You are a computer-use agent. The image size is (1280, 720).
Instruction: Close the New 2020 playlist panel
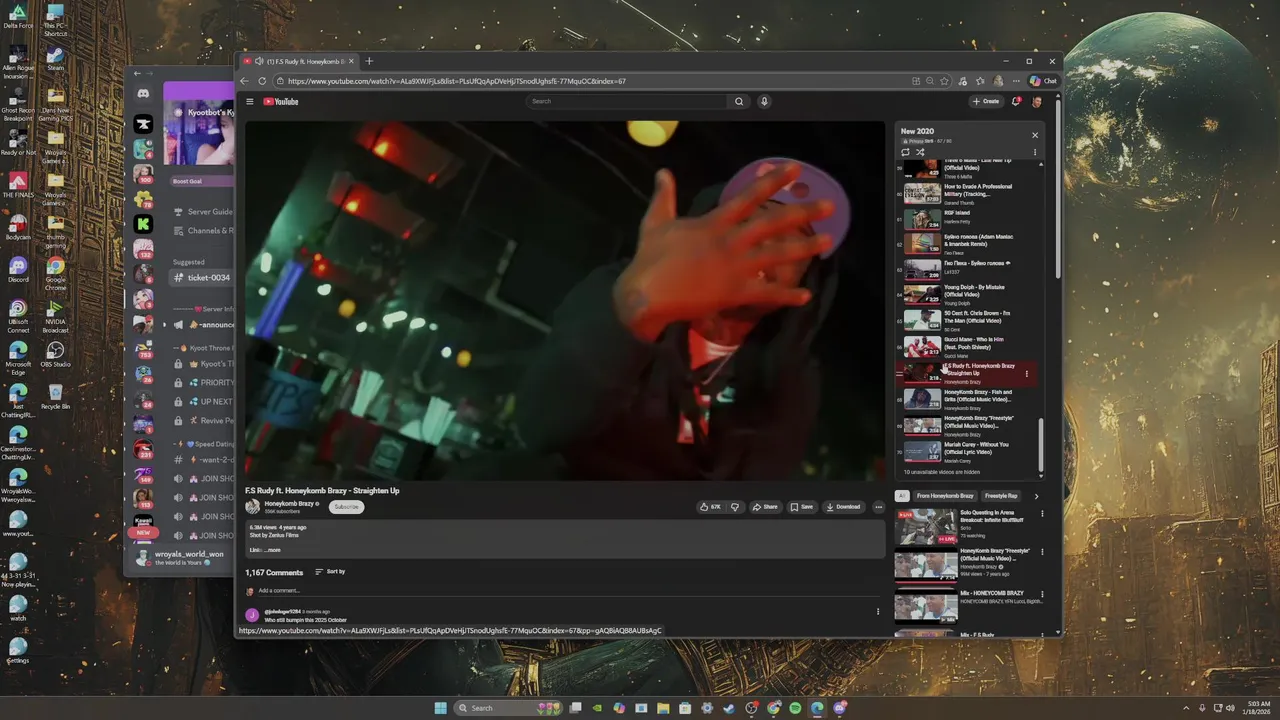1035,135
